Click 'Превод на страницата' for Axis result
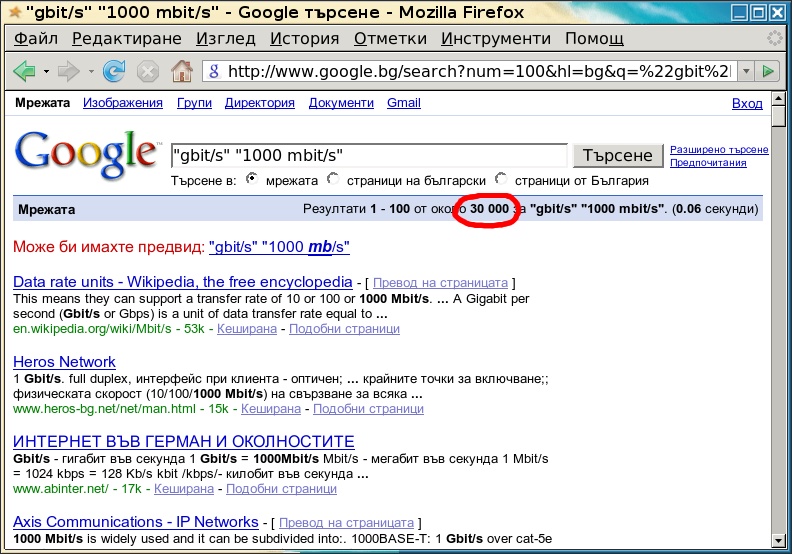Viewport: 792px width, 554px height. pyautogui.click(x=346, y=523)
